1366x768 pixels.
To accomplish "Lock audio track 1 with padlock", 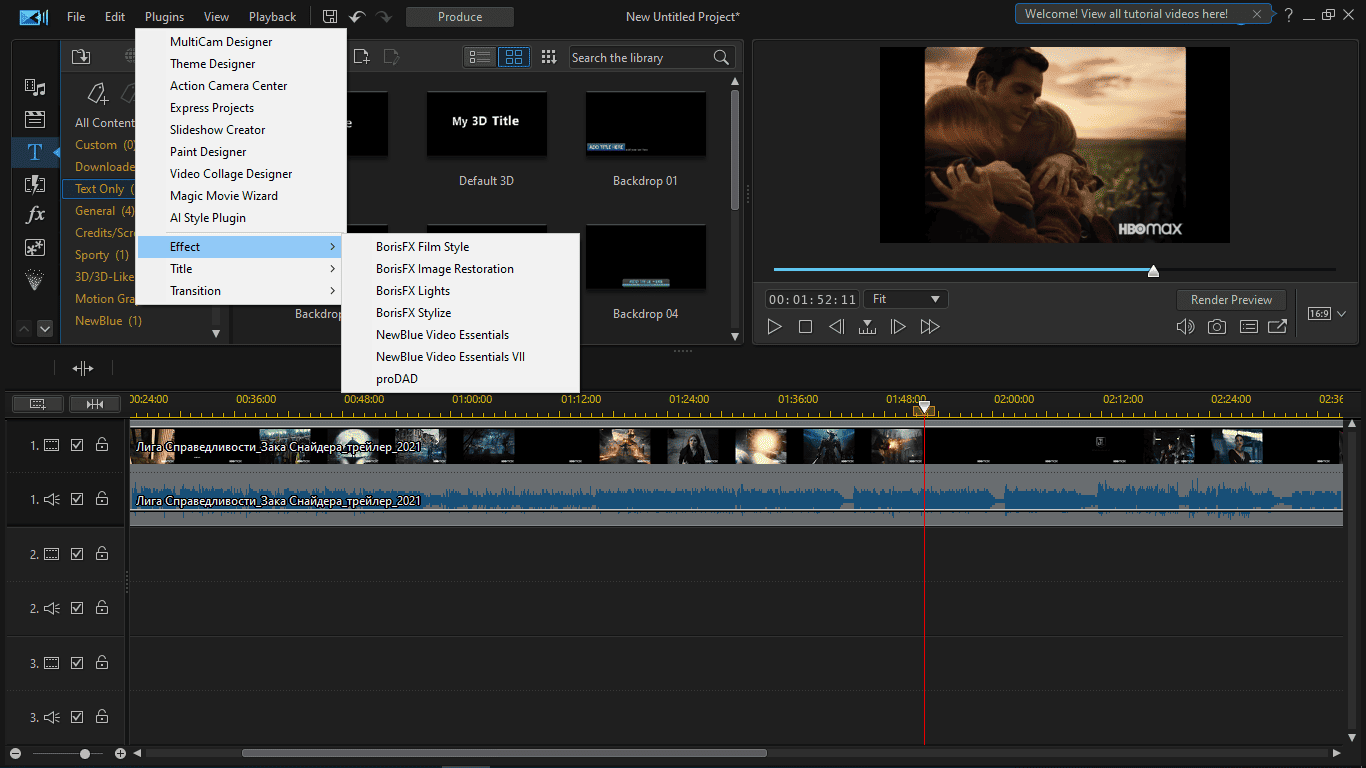I will (102, 499).
